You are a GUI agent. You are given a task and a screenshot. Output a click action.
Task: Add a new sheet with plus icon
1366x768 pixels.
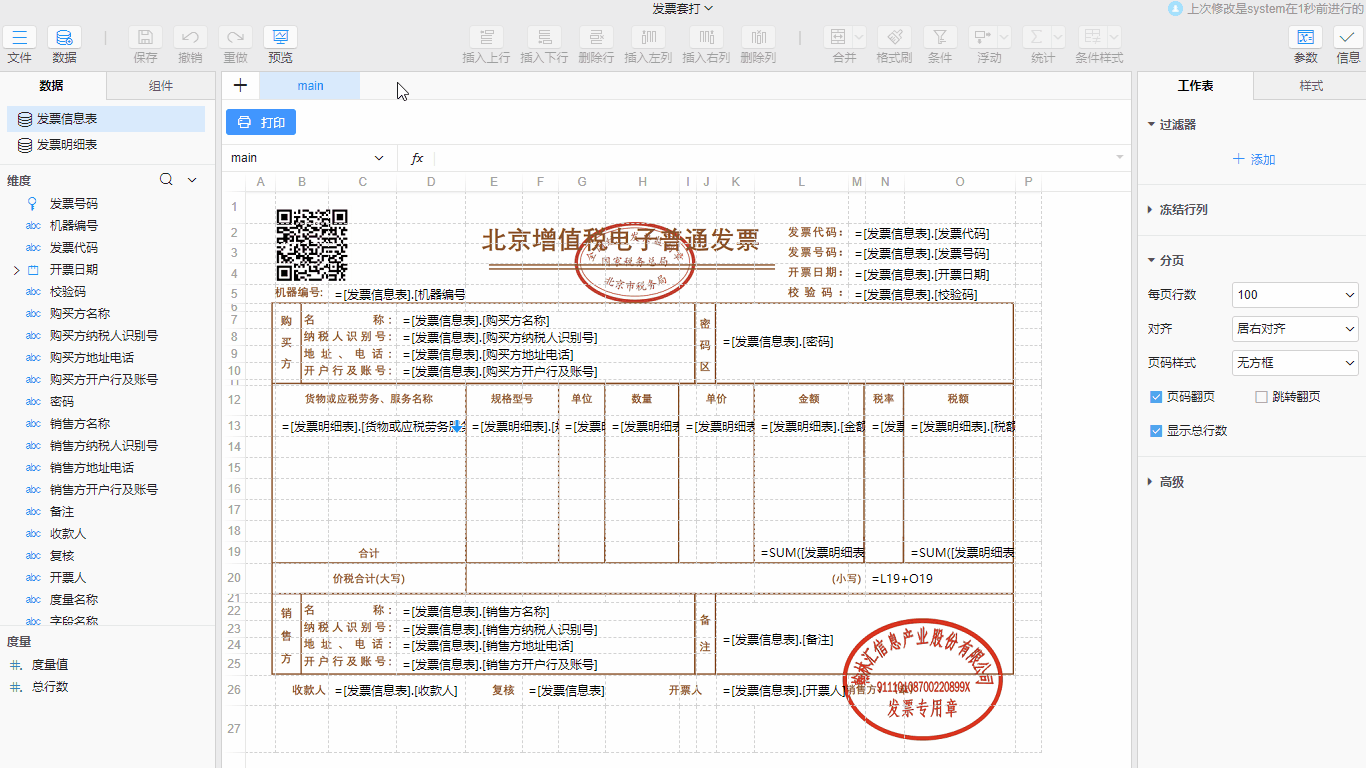[240, 85]
